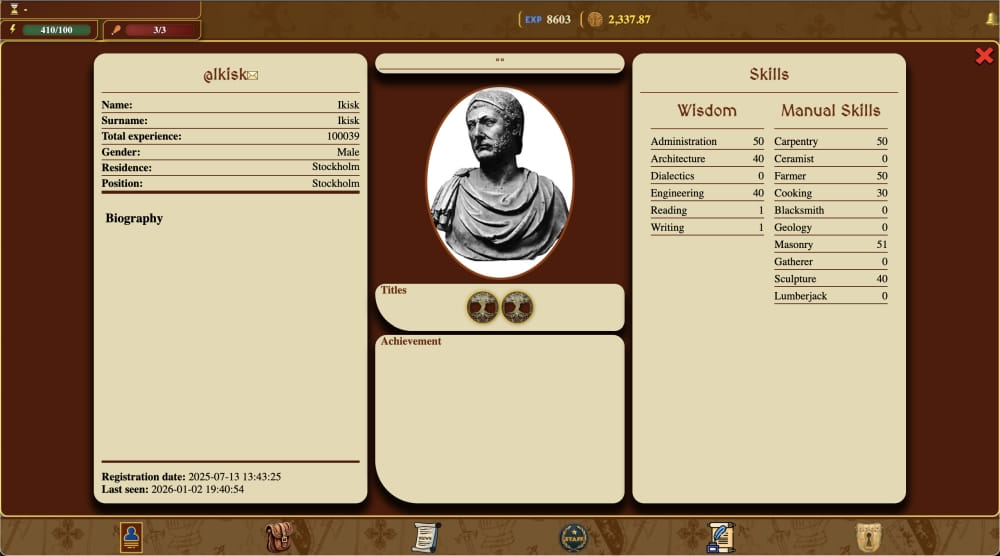This screenshot has height=556, width=1000.
Task: Click the Wisdom column heading
Action: pyautogui.click(x=707, y=110)
